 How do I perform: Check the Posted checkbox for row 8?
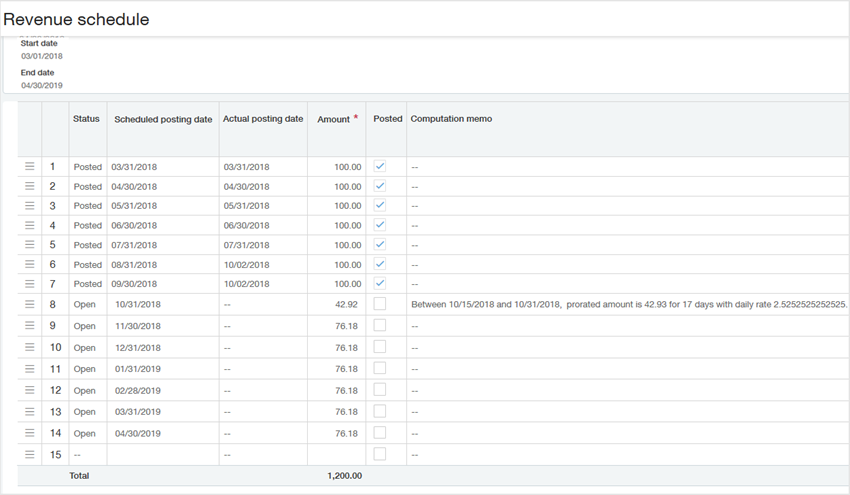tap(380, 304)
